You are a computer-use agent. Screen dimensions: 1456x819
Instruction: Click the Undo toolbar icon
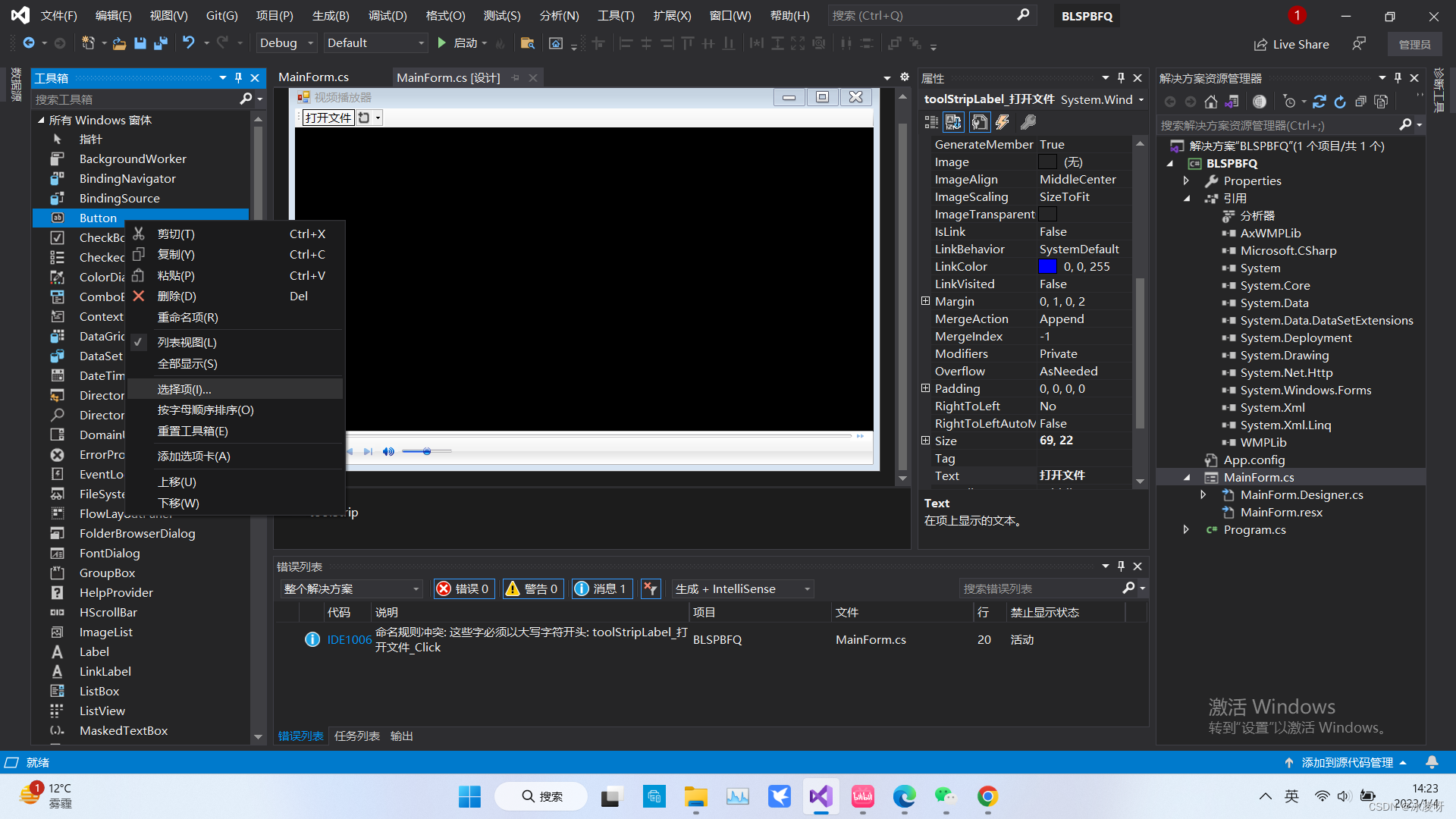point(189,43)
